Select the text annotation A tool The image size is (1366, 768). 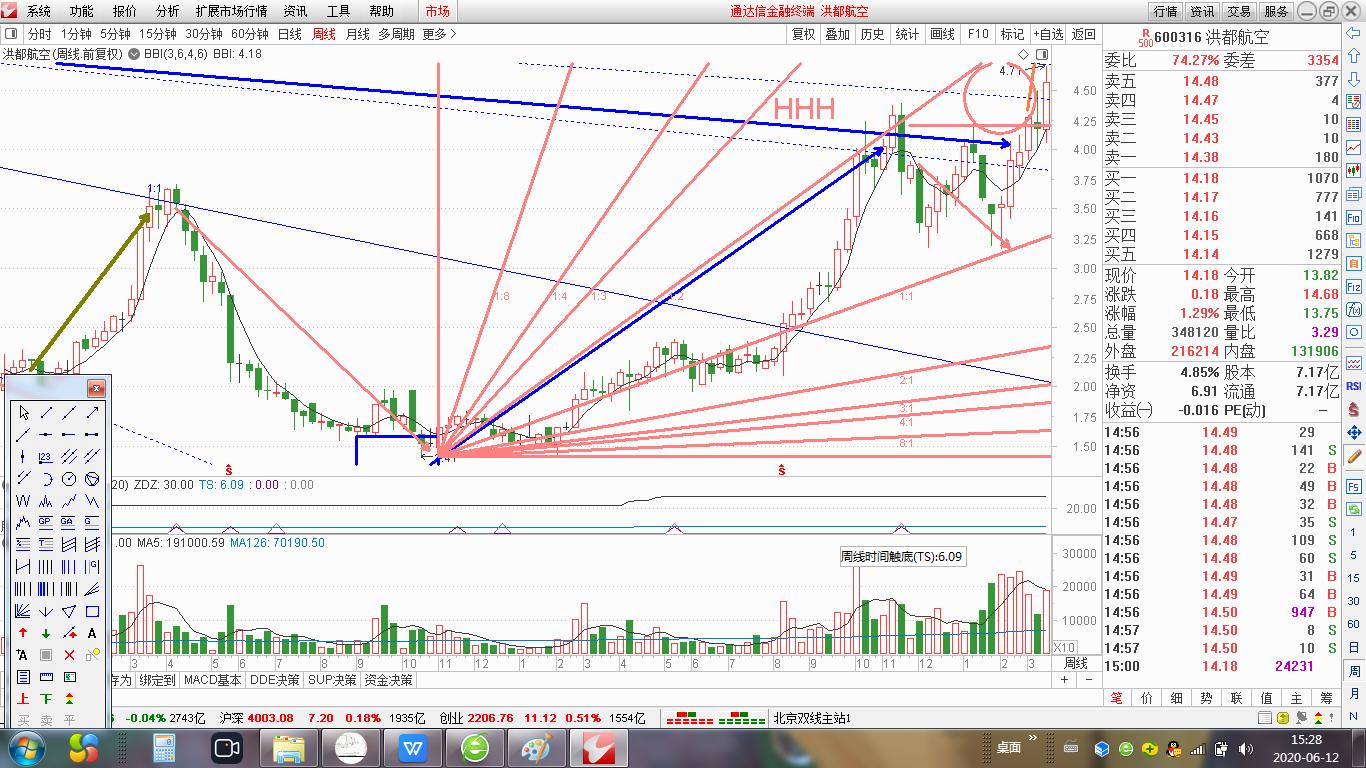[x=92, y=633]
